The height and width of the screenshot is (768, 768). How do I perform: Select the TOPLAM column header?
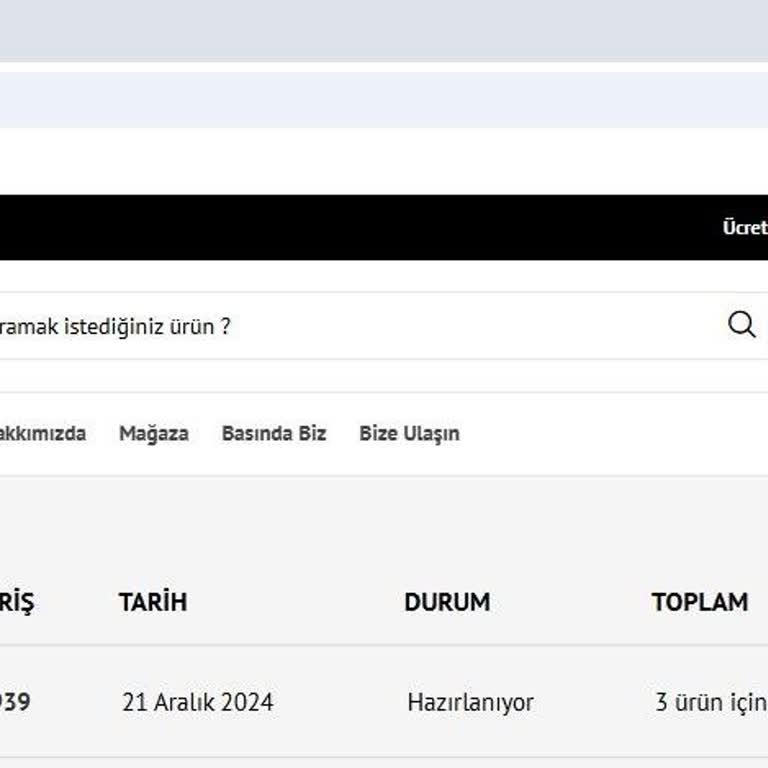click(x=700, y=602)
